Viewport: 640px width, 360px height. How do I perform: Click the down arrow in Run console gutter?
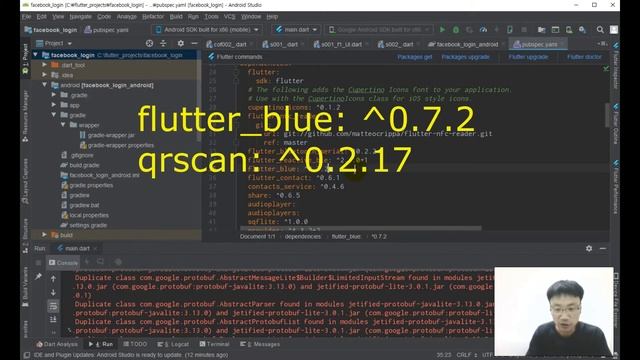53,292
